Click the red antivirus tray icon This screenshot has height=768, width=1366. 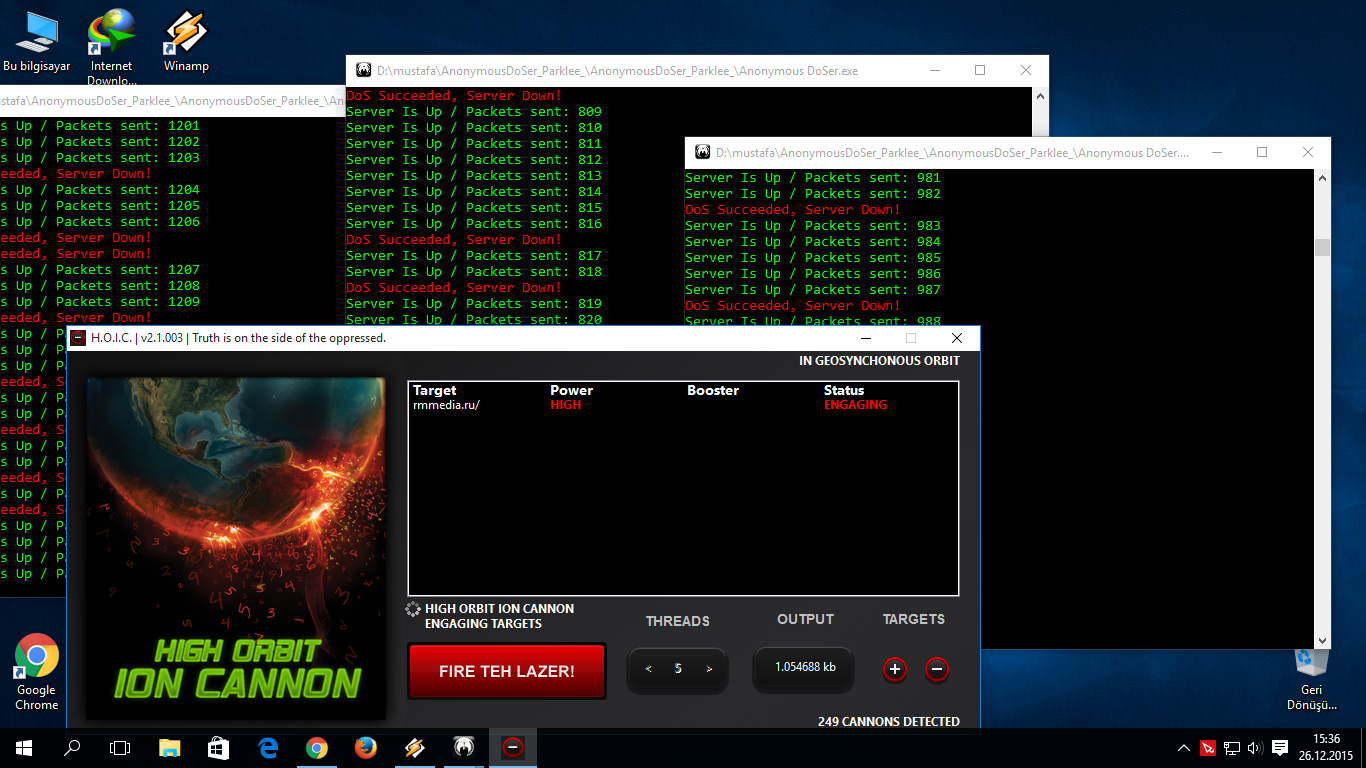click(1208, 748)
